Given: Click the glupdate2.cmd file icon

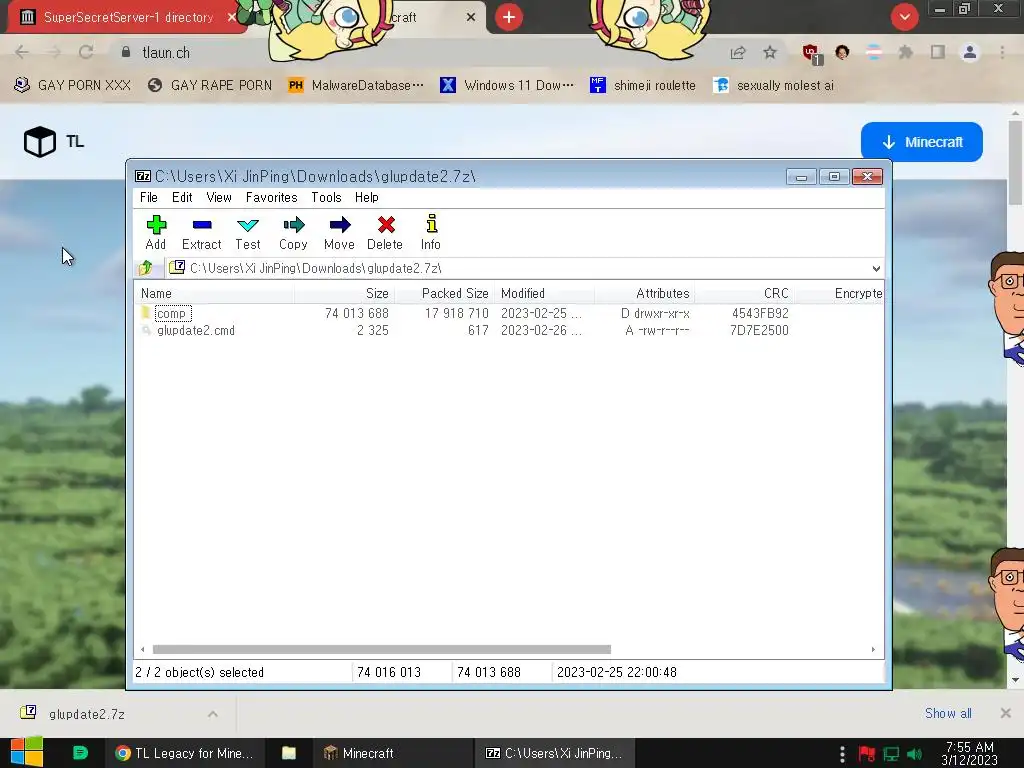Looking at the screenshot, I should click(146, 330).
